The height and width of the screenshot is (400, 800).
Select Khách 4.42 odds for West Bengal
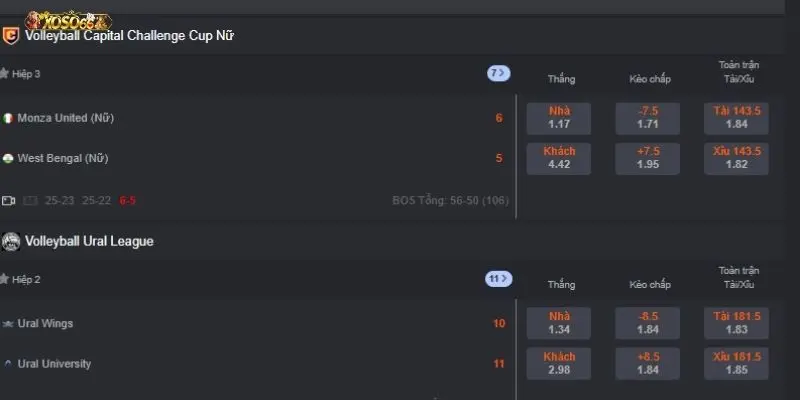coord(559,159)
